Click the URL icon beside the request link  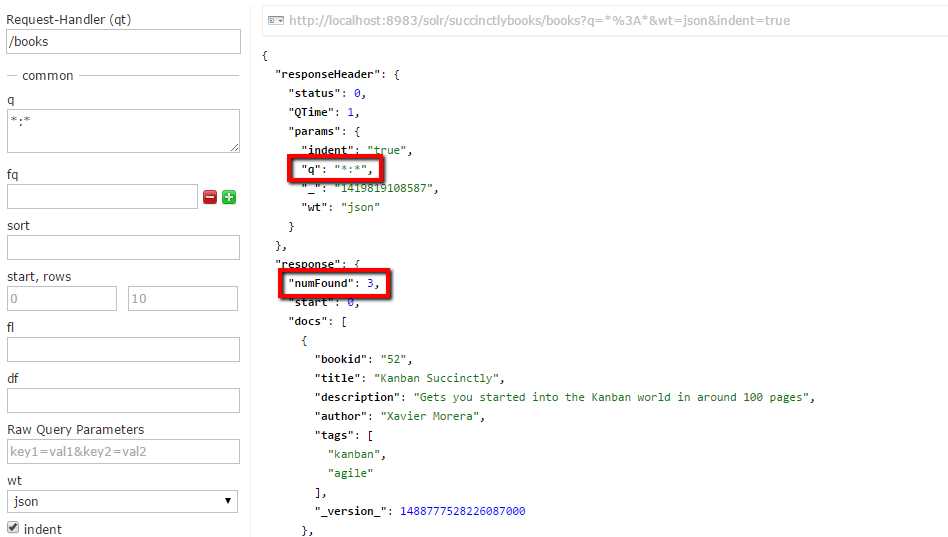tap(276, 21)
